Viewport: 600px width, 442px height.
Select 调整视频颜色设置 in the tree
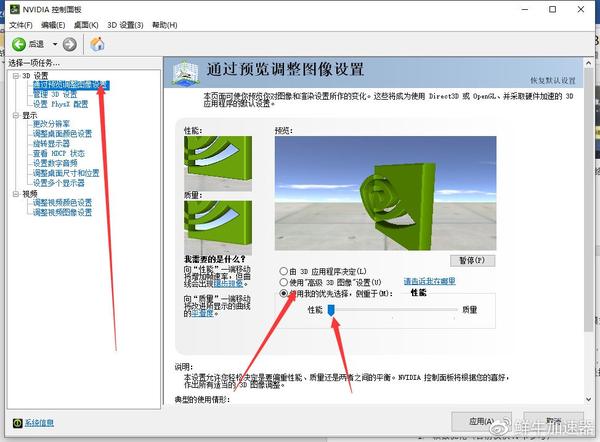tap(62, 202)
